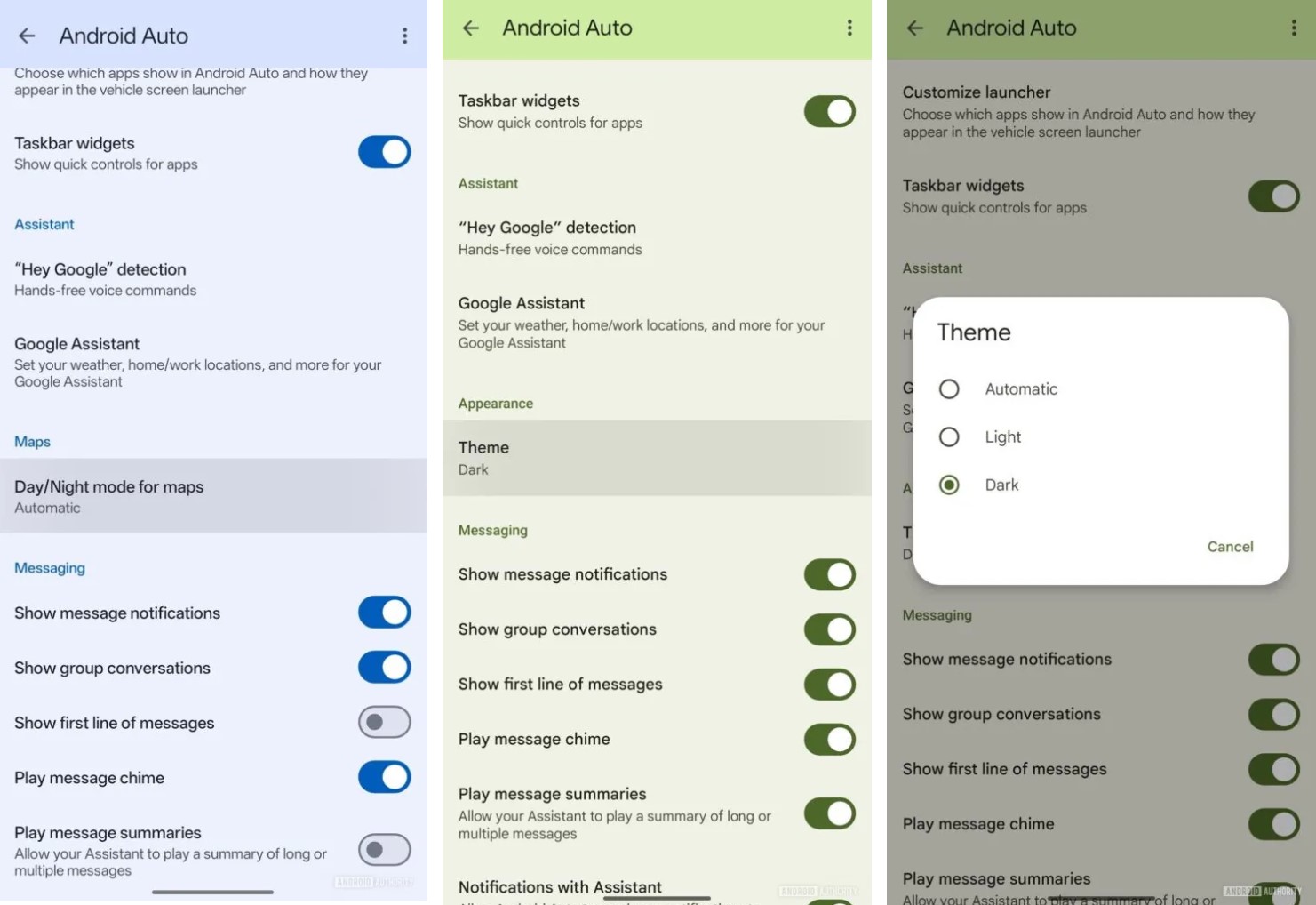Toggle Taskbar widgets in blue screen

point(385,152)
